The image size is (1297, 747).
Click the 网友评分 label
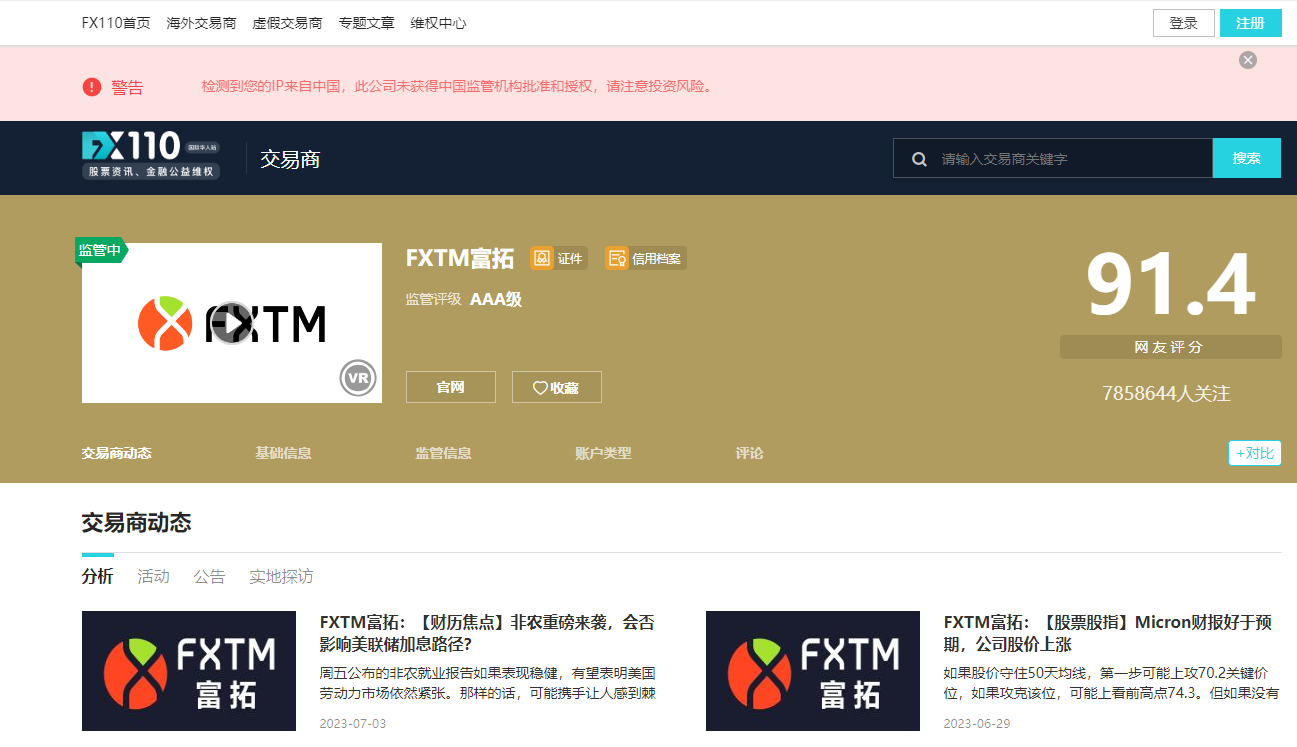click(x=1171, y=347)
